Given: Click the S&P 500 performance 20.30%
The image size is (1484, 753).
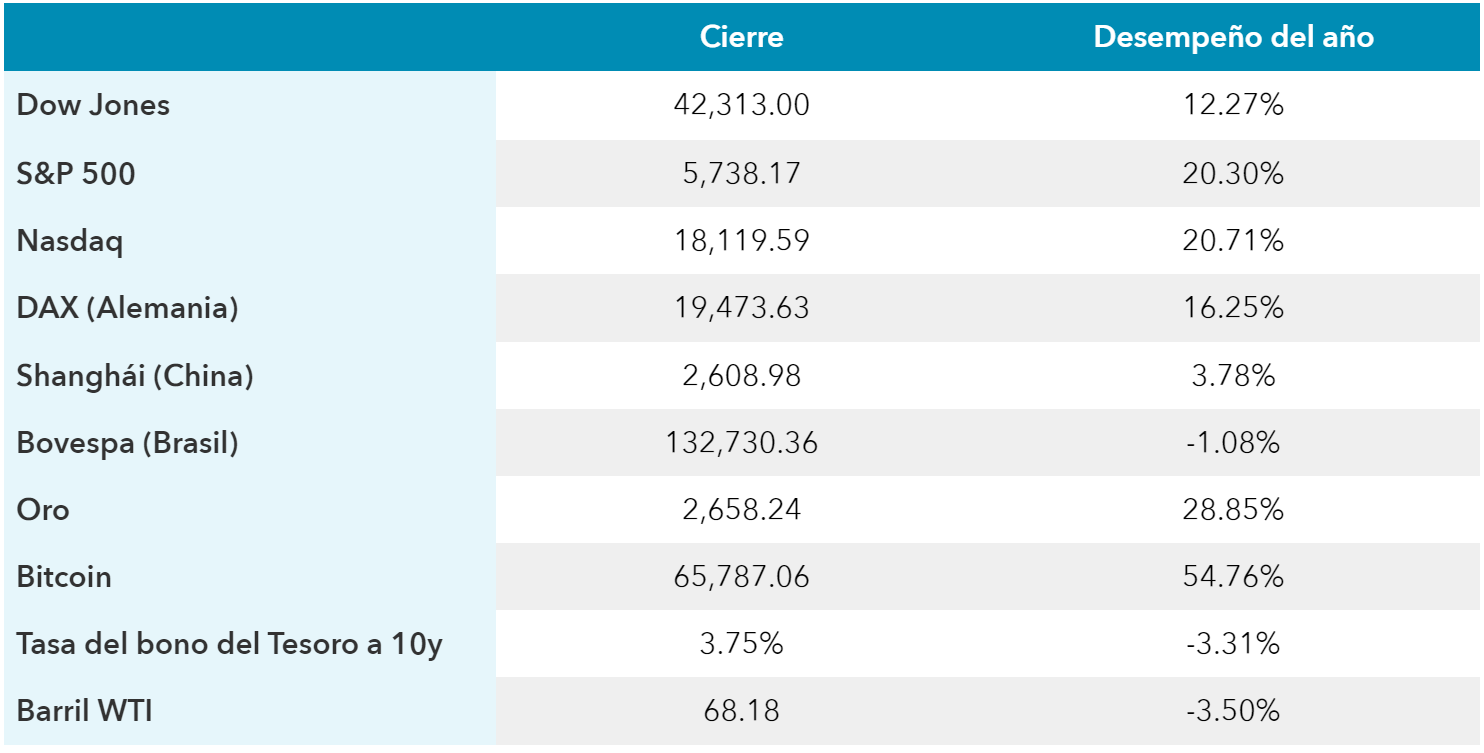Looking at the screenshot, I should [1233, 173].
